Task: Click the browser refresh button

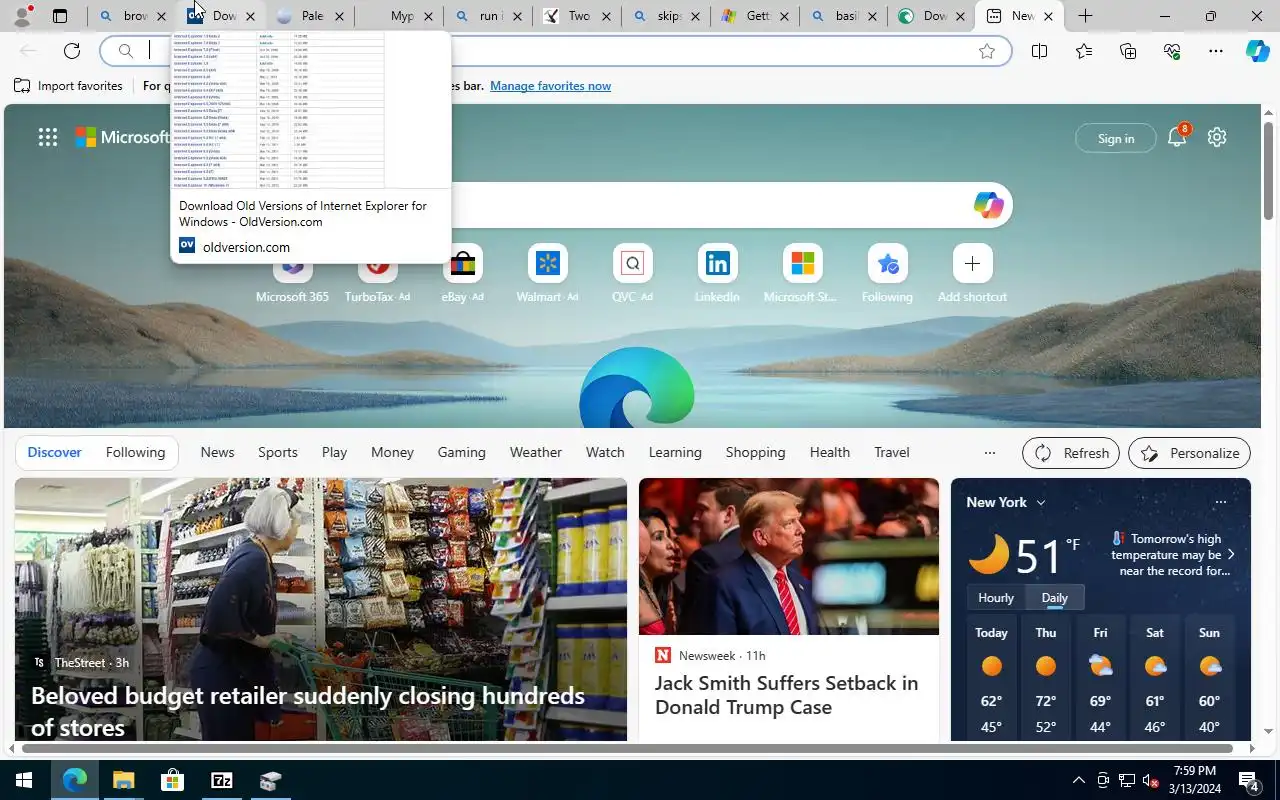Action: coord(72,51)
